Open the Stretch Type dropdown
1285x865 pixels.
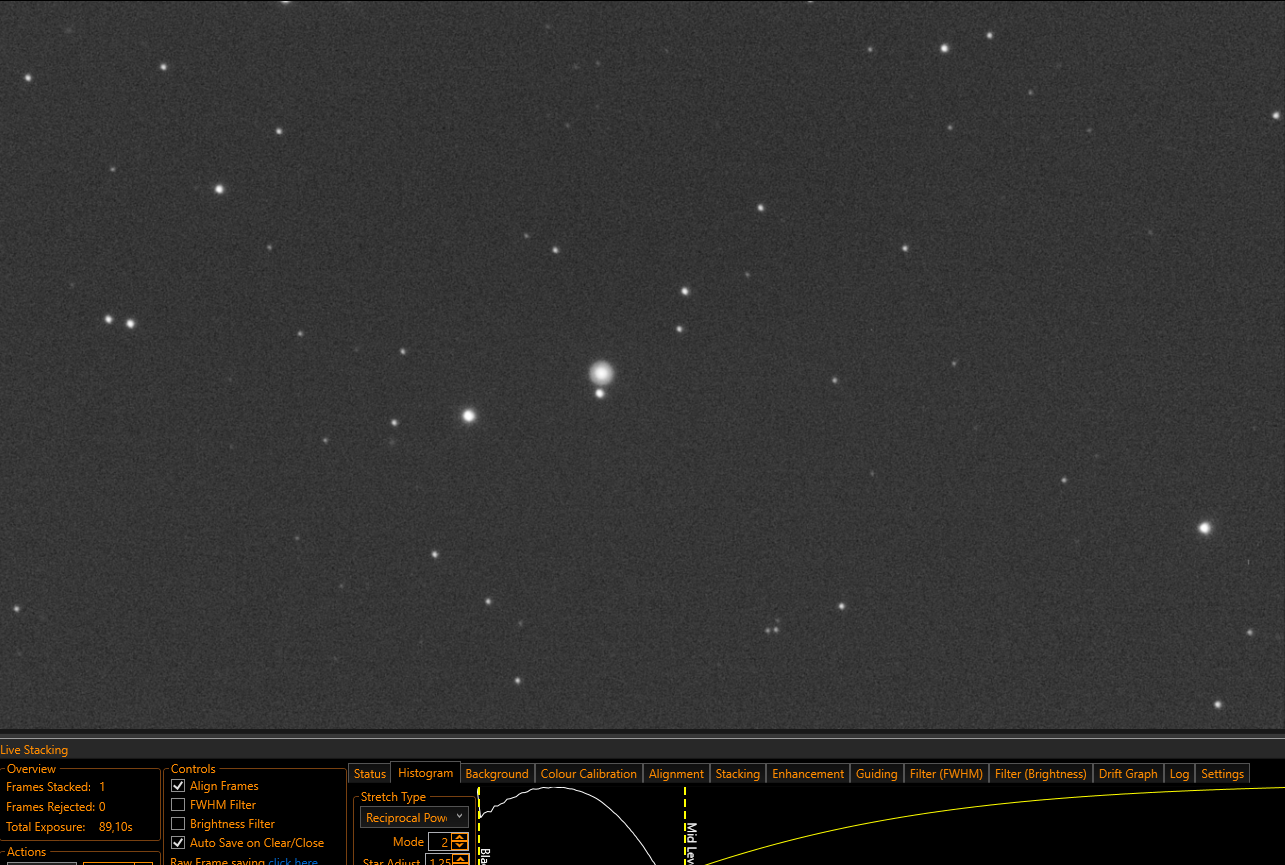(414, 817)
